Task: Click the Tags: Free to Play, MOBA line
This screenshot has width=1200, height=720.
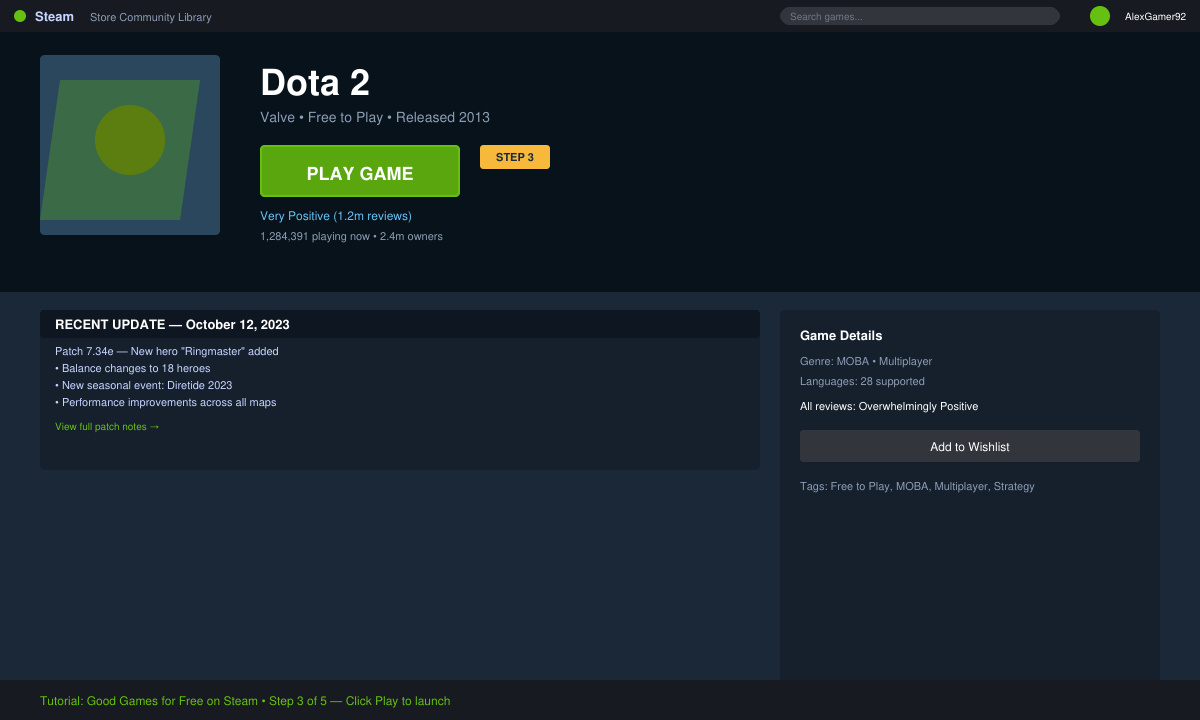Action: [x=917, y=486]
